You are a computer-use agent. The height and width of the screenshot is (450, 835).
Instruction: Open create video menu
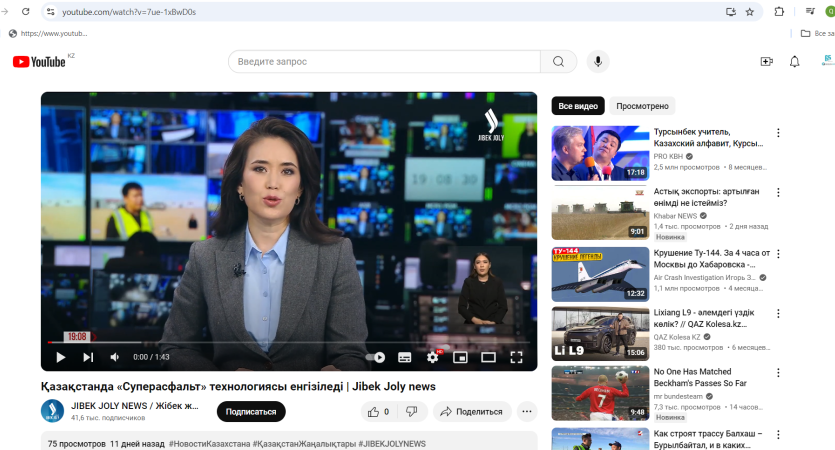coord(766,62)
